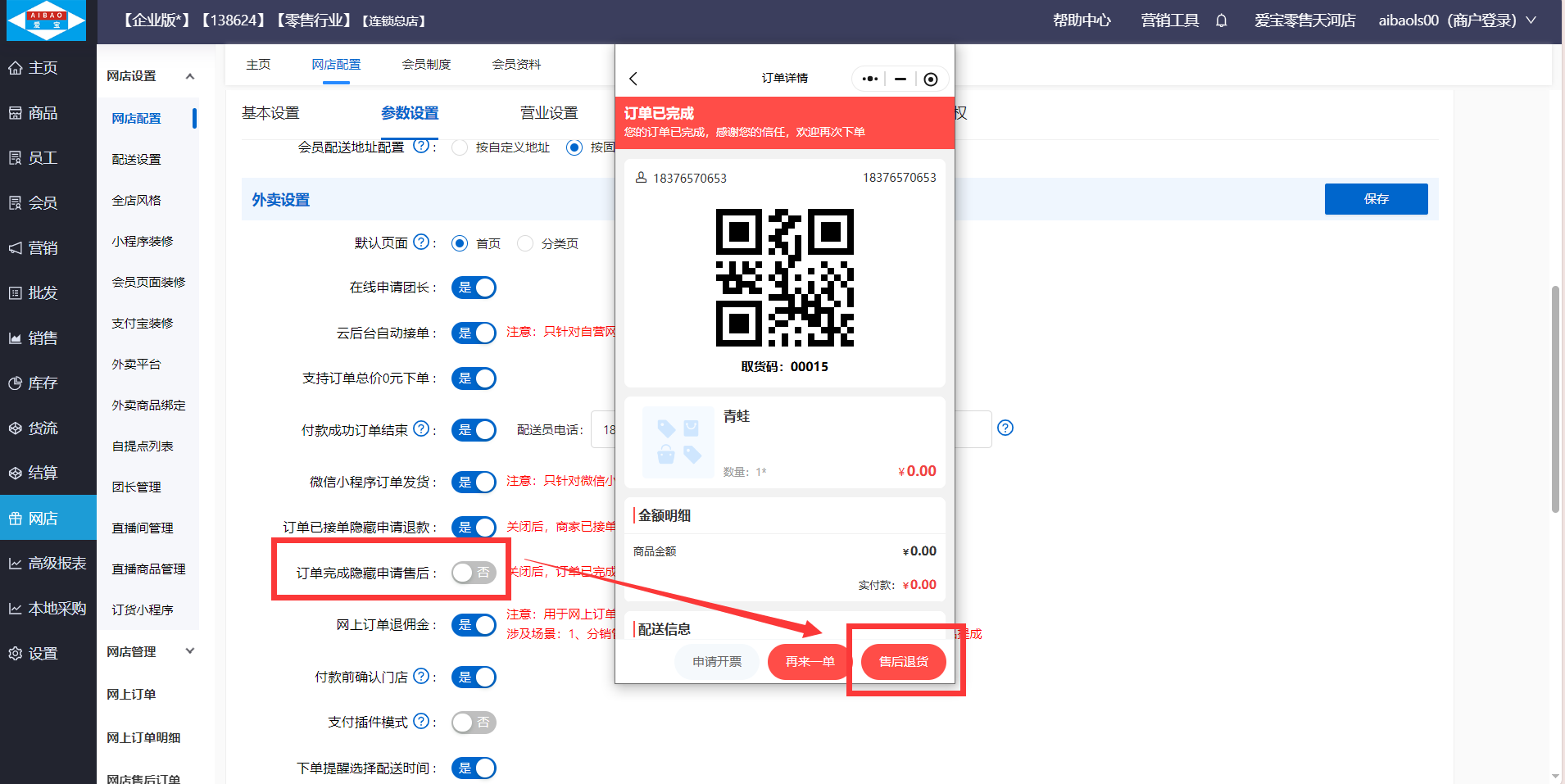Click the circle target icon in order popup
The image size is (1565, 784).
[x=931, y=79]
